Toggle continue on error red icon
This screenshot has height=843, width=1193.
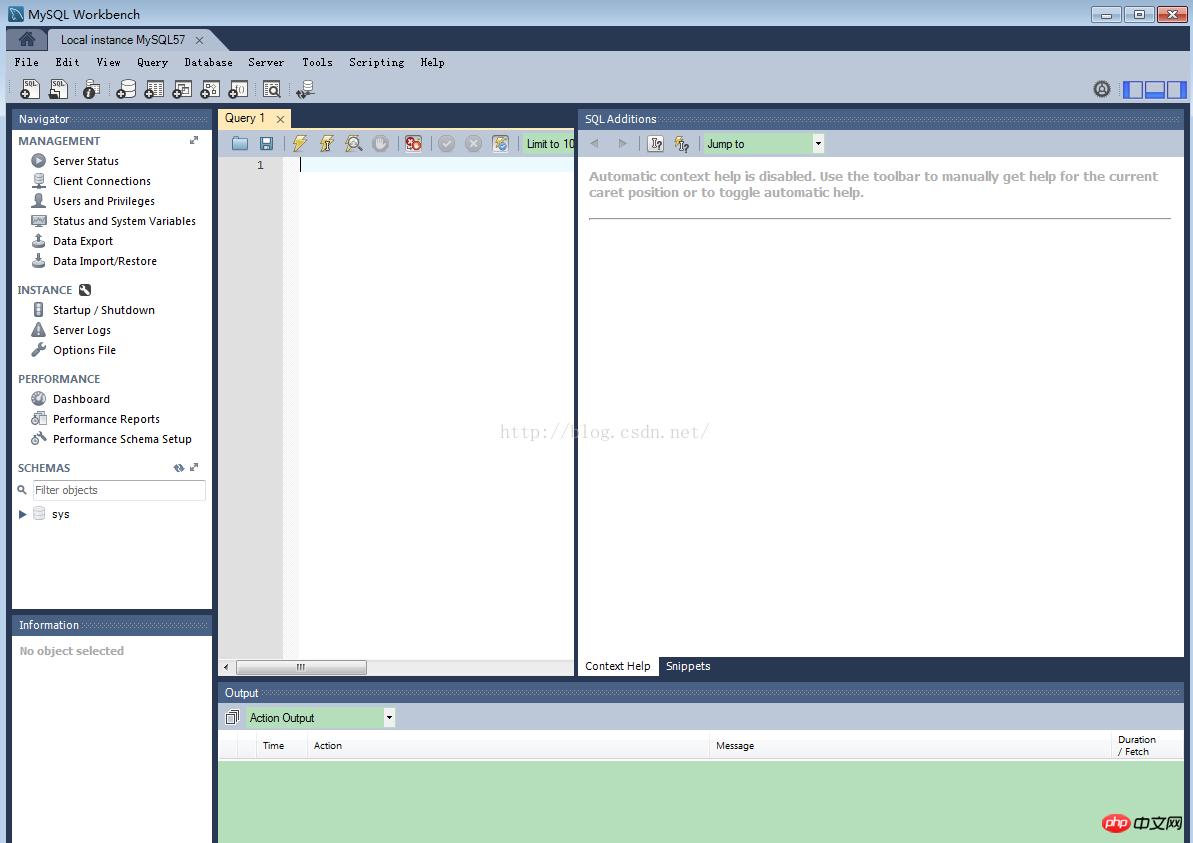(x=413, y=143)
